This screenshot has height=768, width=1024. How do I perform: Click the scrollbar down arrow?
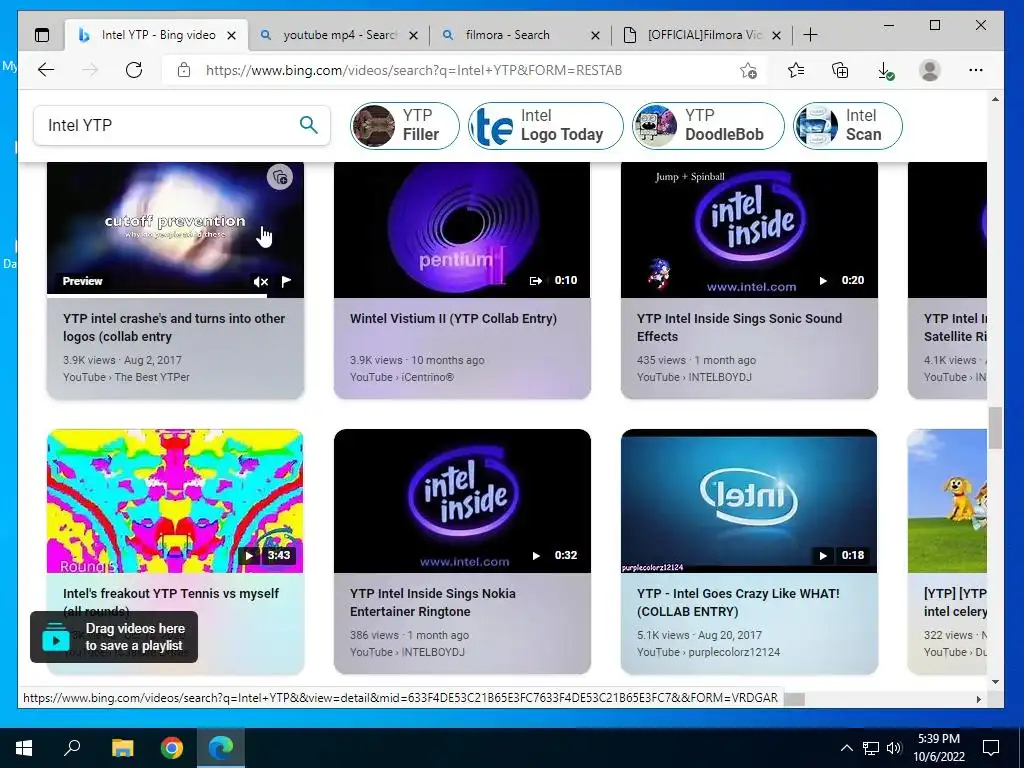995,682
